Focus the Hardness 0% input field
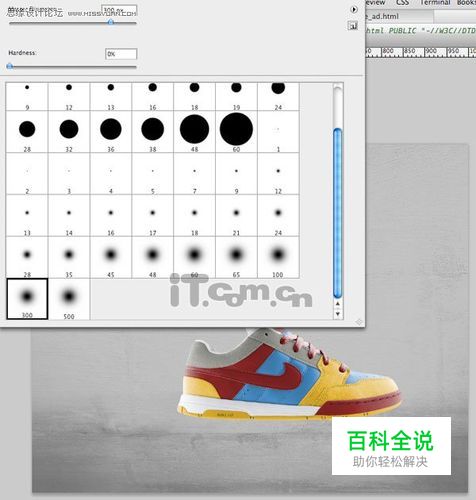This screenshot has height=500, width=476. click(121, 54)
